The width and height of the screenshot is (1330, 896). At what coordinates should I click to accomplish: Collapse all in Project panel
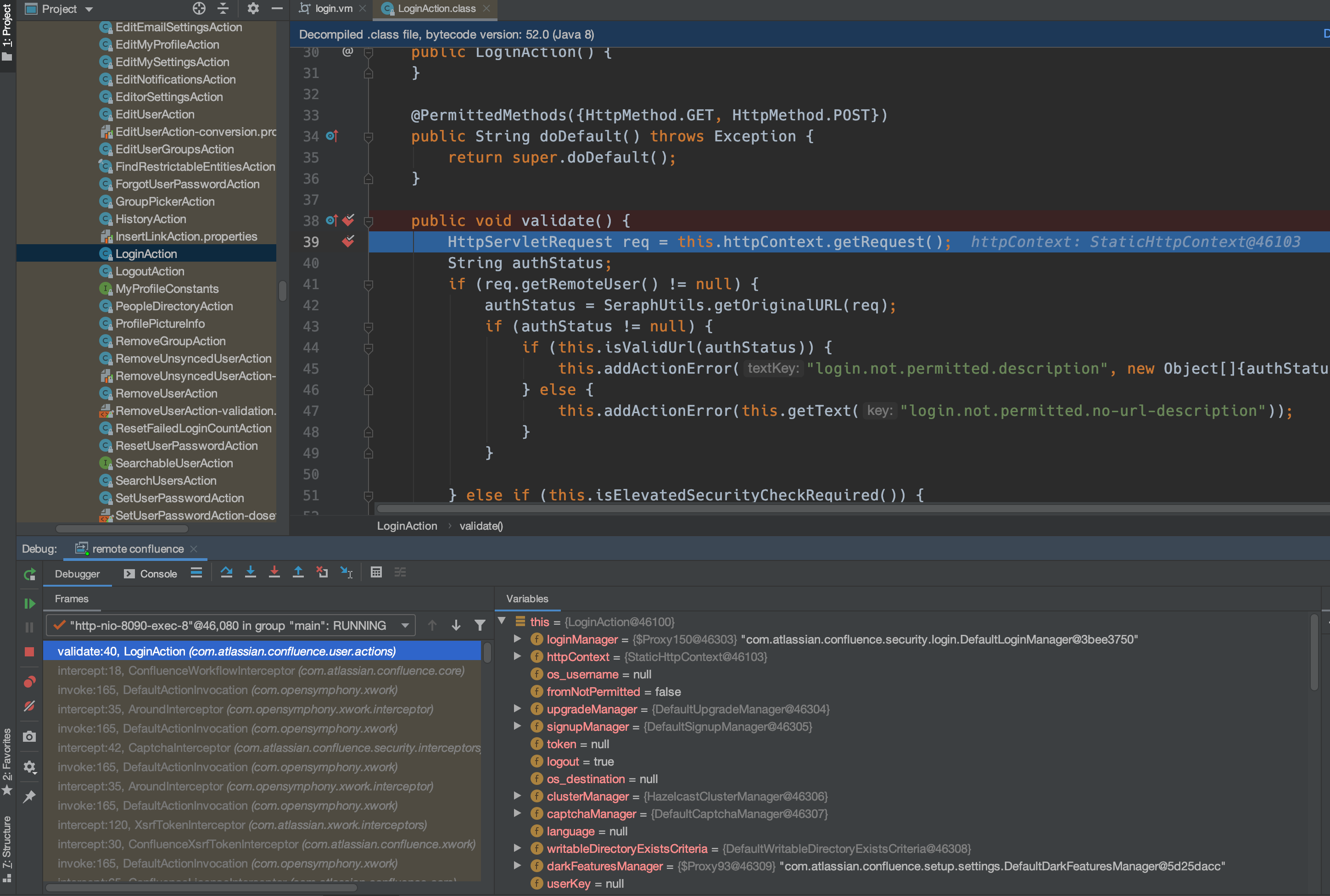[x=223, y=9]
